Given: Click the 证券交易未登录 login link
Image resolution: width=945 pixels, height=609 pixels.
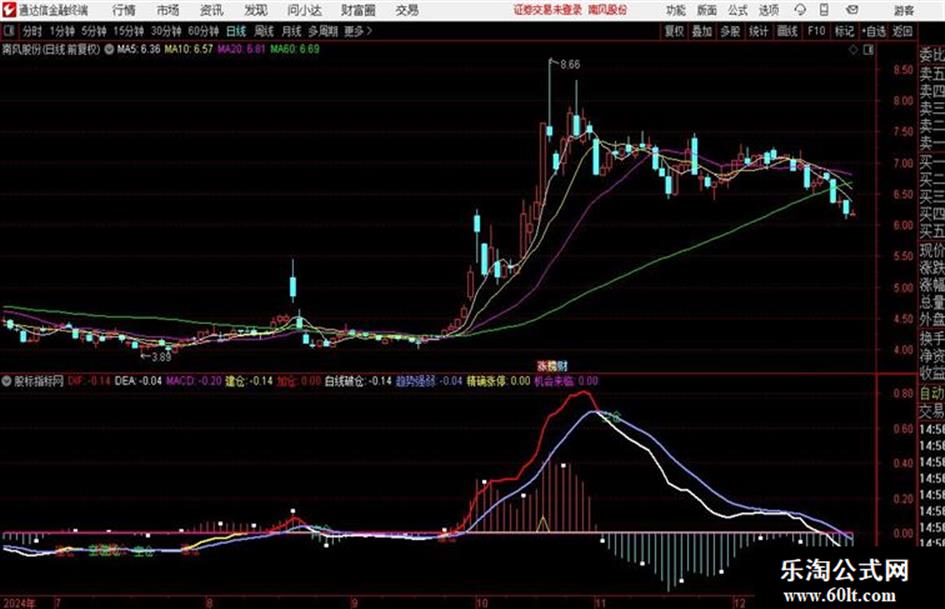Looking at the screenshot, I should coord(548,10).
